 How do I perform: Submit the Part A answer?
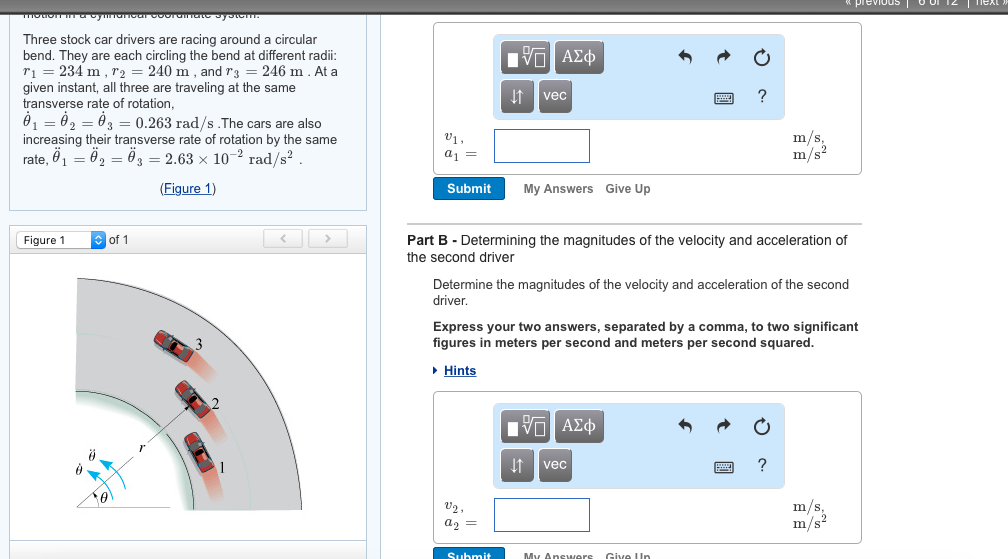469,188
